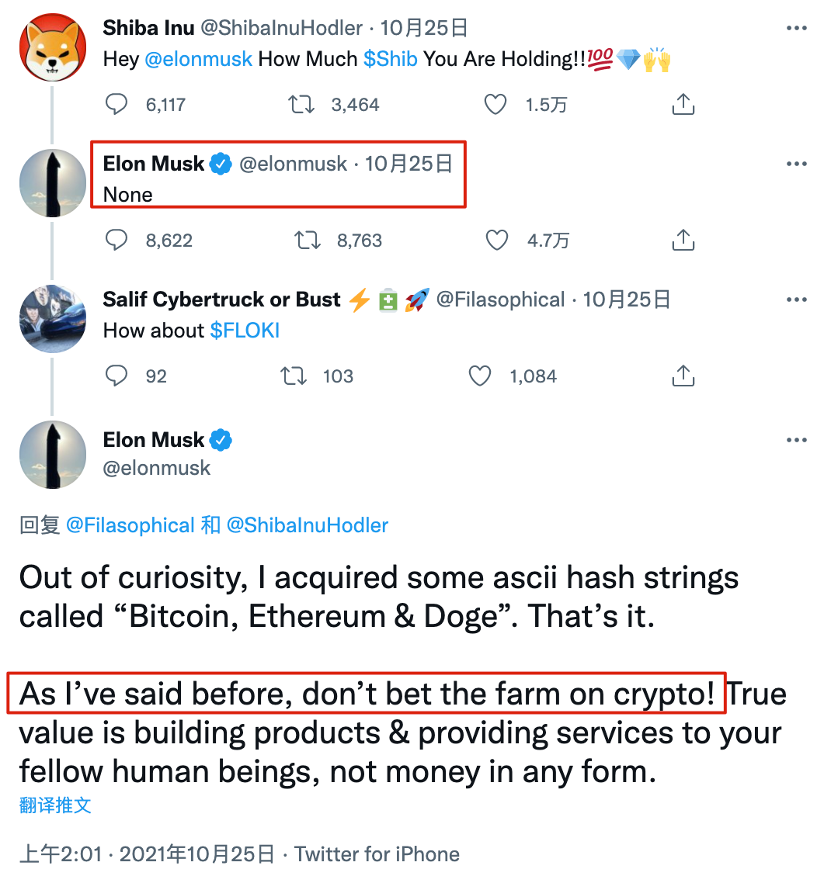Retweet Salif's $FLOKI tweet
This screenshot has width=832, height=884.
pos(293,376)
